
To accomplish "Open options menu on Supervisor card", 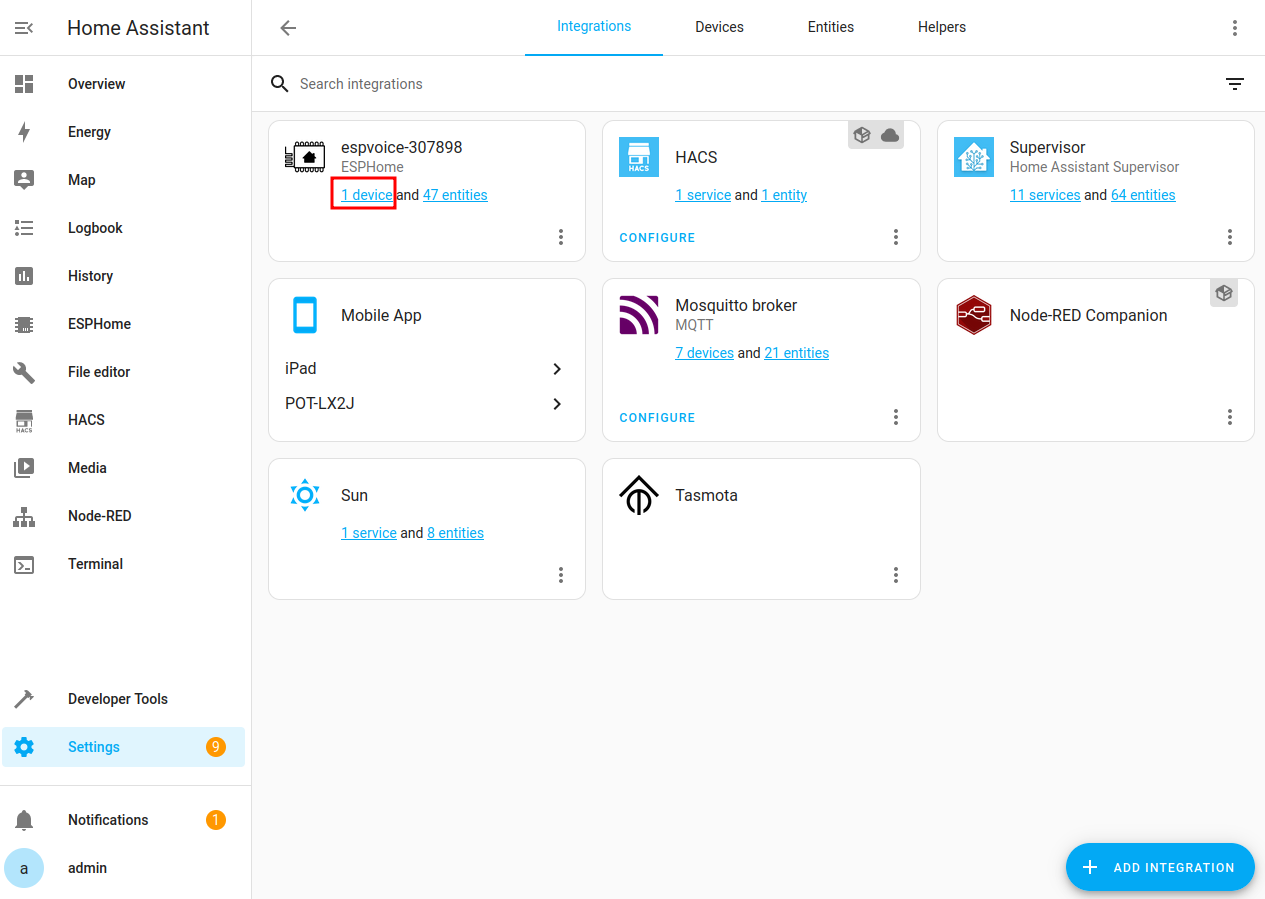I will 1230,237.
